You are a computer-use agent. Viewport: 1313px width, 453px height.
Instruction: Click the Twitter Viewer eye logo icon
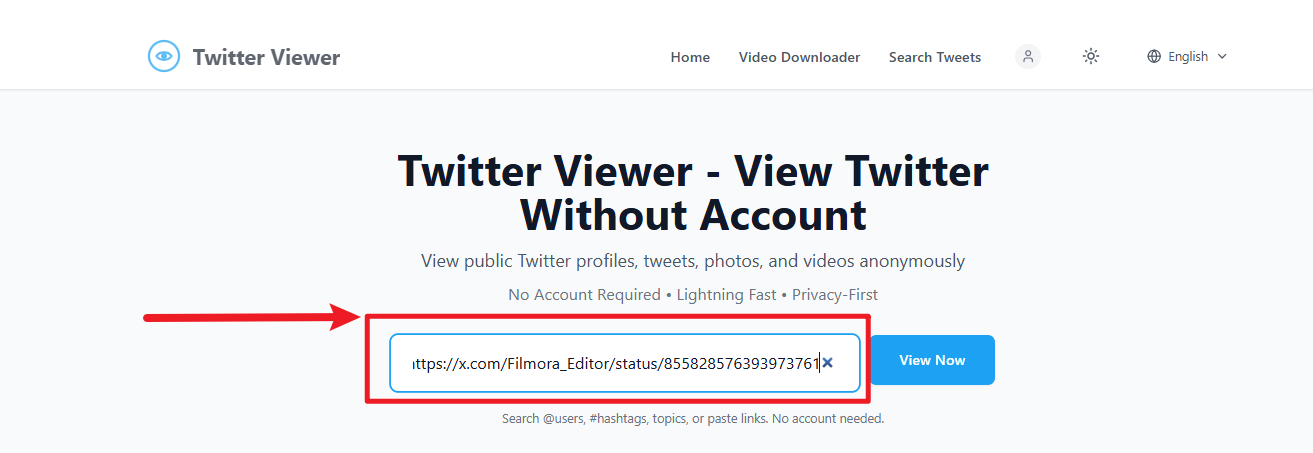[x=164, y=56]
